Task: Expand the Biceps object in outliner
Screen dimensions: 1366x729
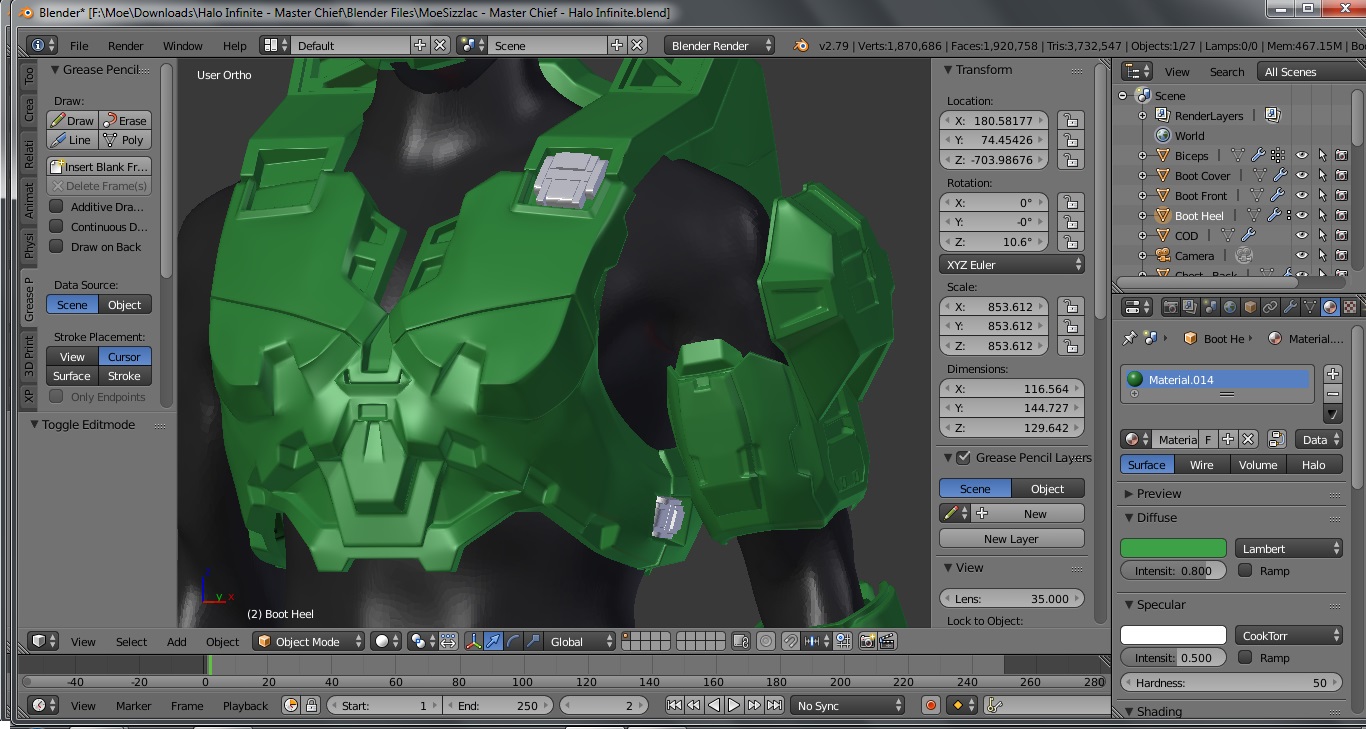Action: pyautogui.click(x=1143, y=156)
